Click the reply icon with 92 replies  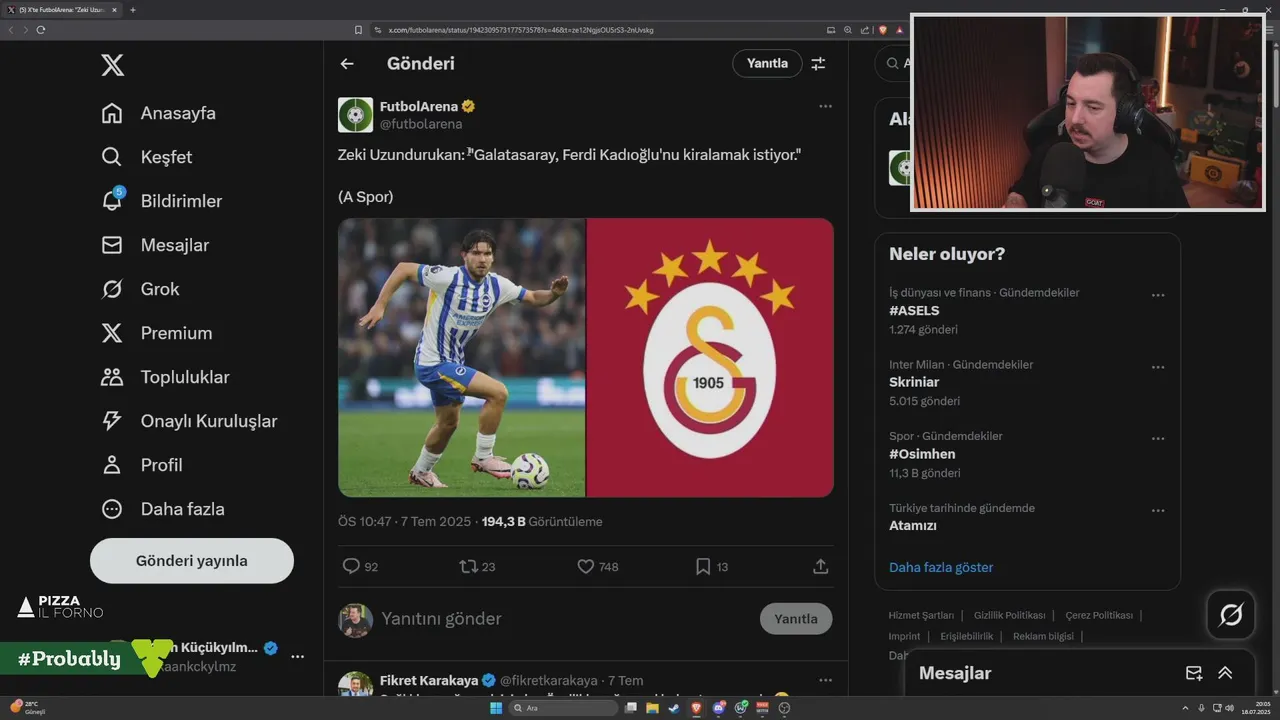[351, 566]
